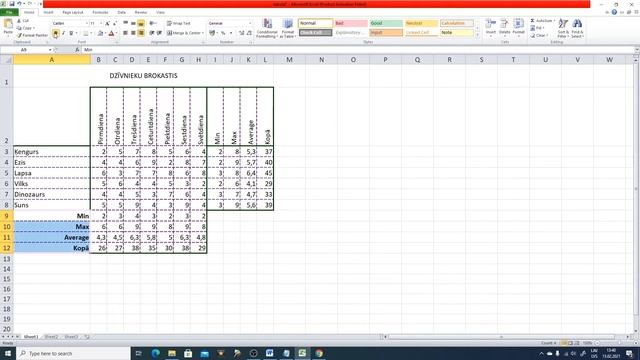Click the Orientation icon
Viewport: 640px width, 360px height.
(x=152, y=23)
